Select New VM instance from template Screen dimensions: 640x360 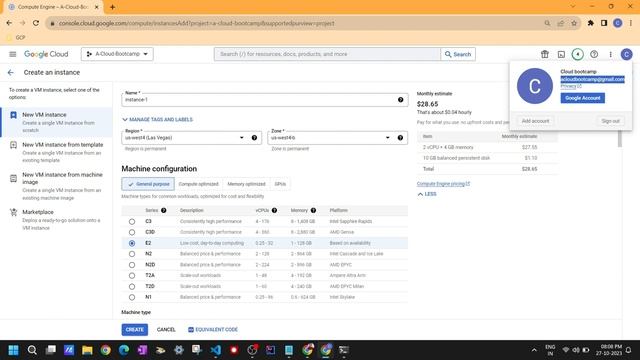56,152
